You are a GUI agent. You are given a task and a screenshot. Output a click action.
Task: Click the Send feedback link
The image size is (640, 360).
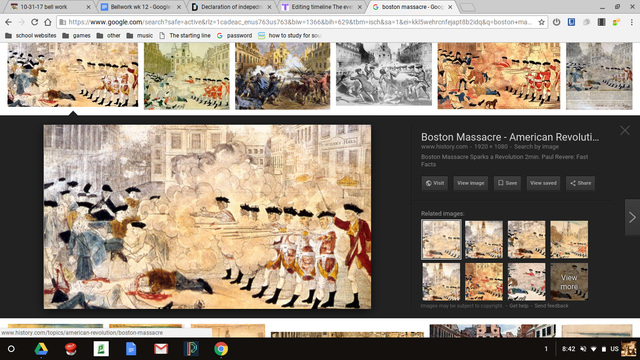click(x=551, y=306)
